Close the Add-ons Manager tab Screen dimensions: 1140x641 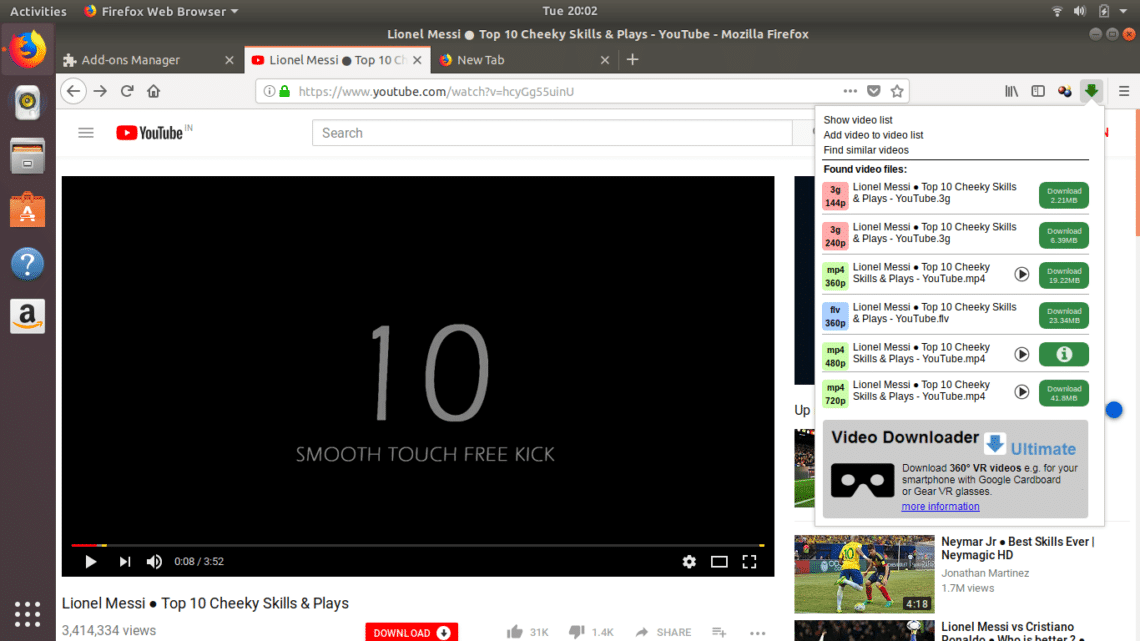[229, 60]
